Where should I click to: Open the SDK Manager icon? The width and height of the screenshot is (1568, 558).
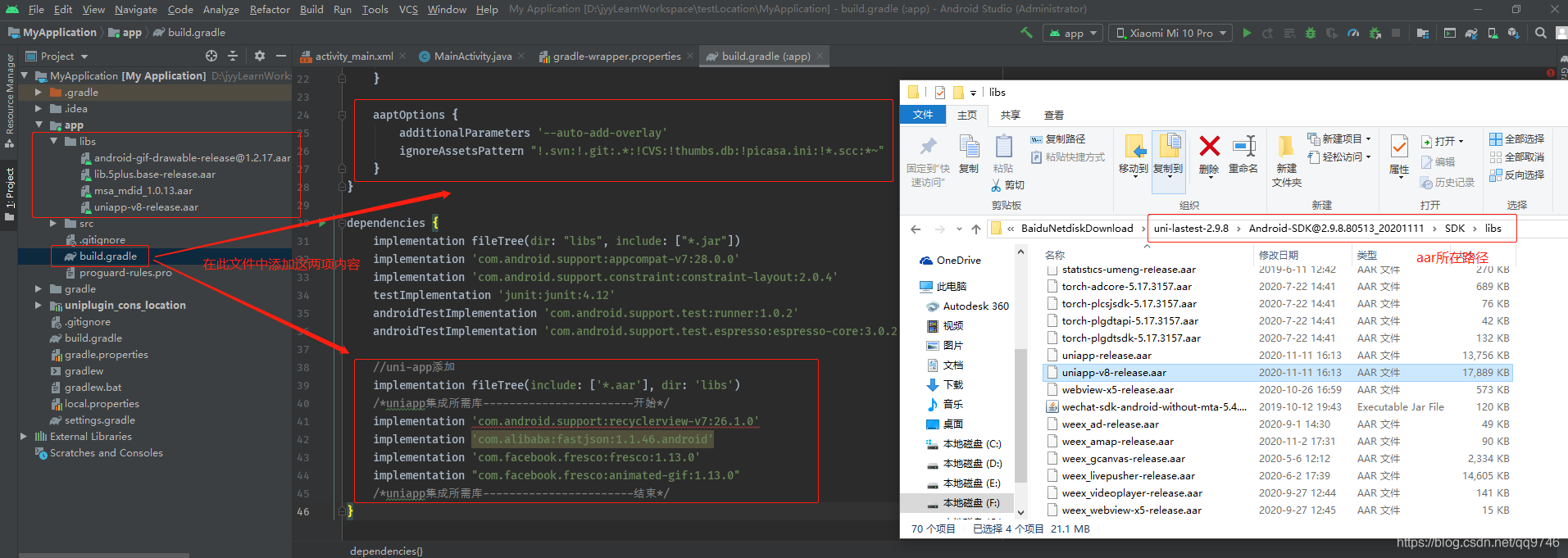[1513, 33]
